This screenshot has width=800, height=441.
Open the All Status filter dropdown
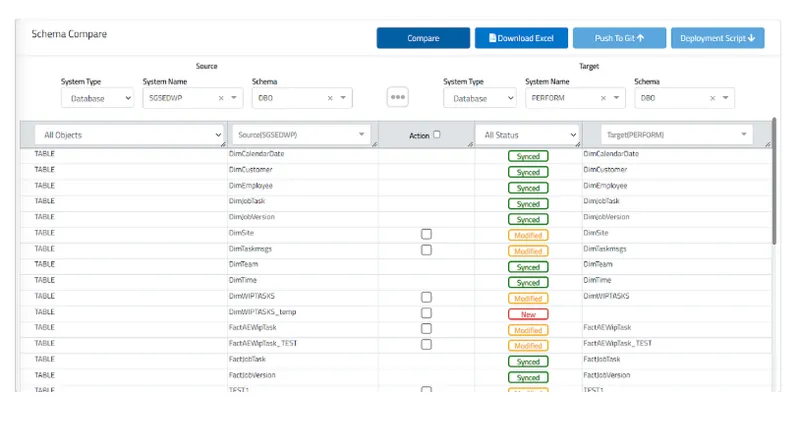[529, 135]
